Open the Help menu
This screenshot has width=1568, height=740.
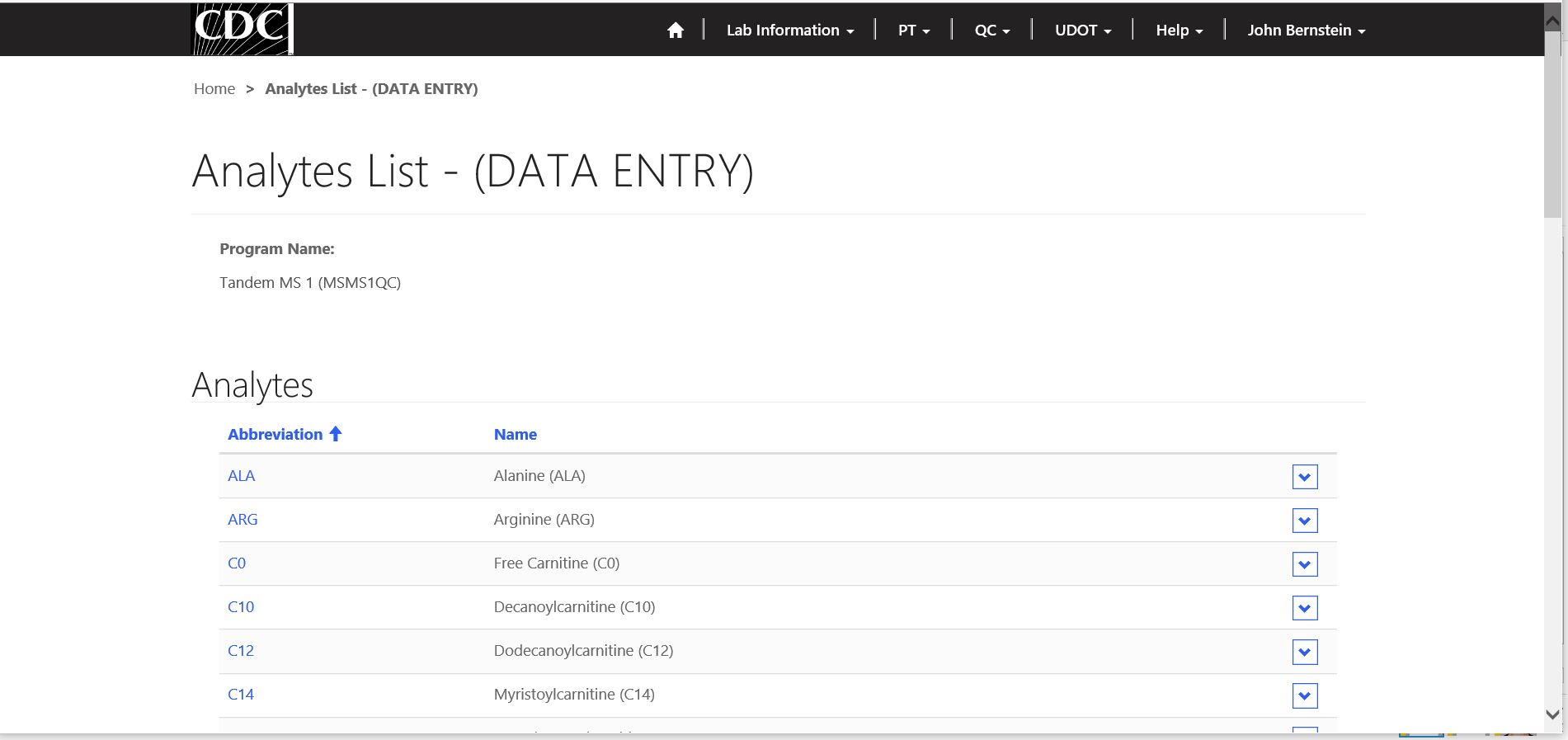1179,31
